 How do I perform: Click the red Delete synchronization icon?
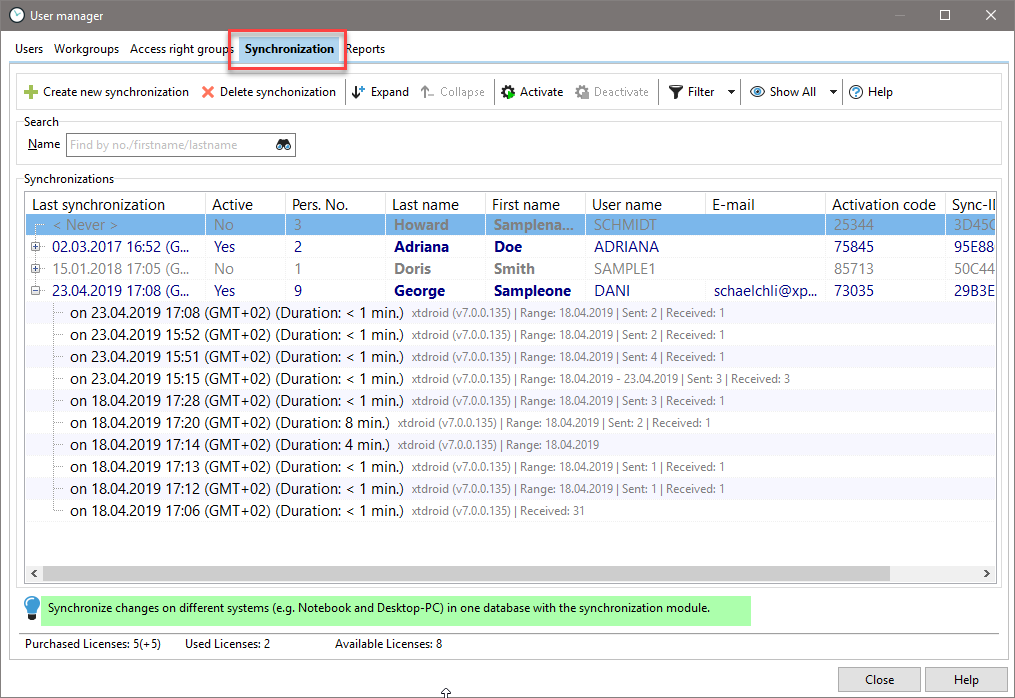coord(208,92)
